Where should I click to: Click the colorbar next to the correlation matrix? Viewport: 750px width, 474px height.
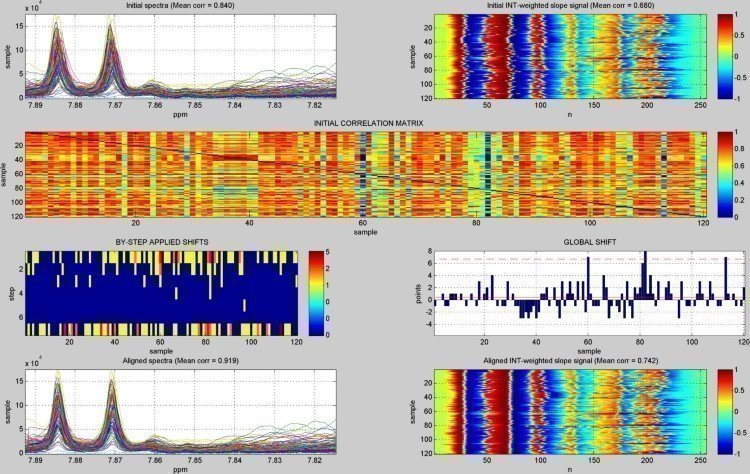pyautogui.click(x=724, y=172)
